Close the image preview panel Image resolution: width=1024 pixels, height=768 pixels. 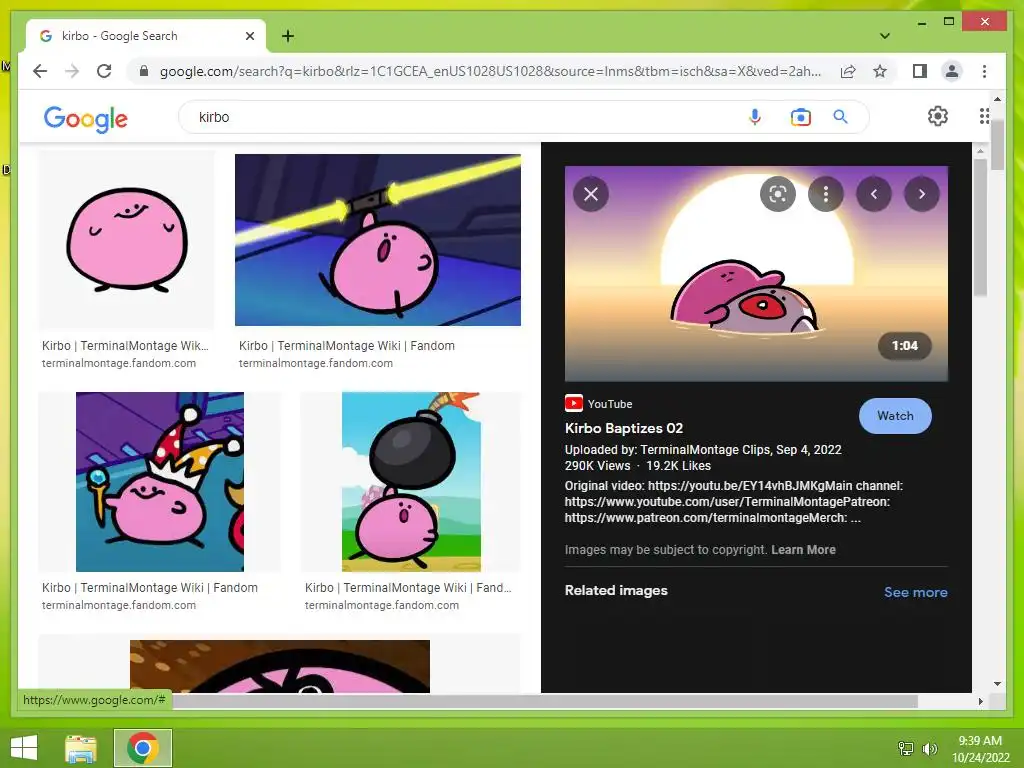click(x=591, y=194)
